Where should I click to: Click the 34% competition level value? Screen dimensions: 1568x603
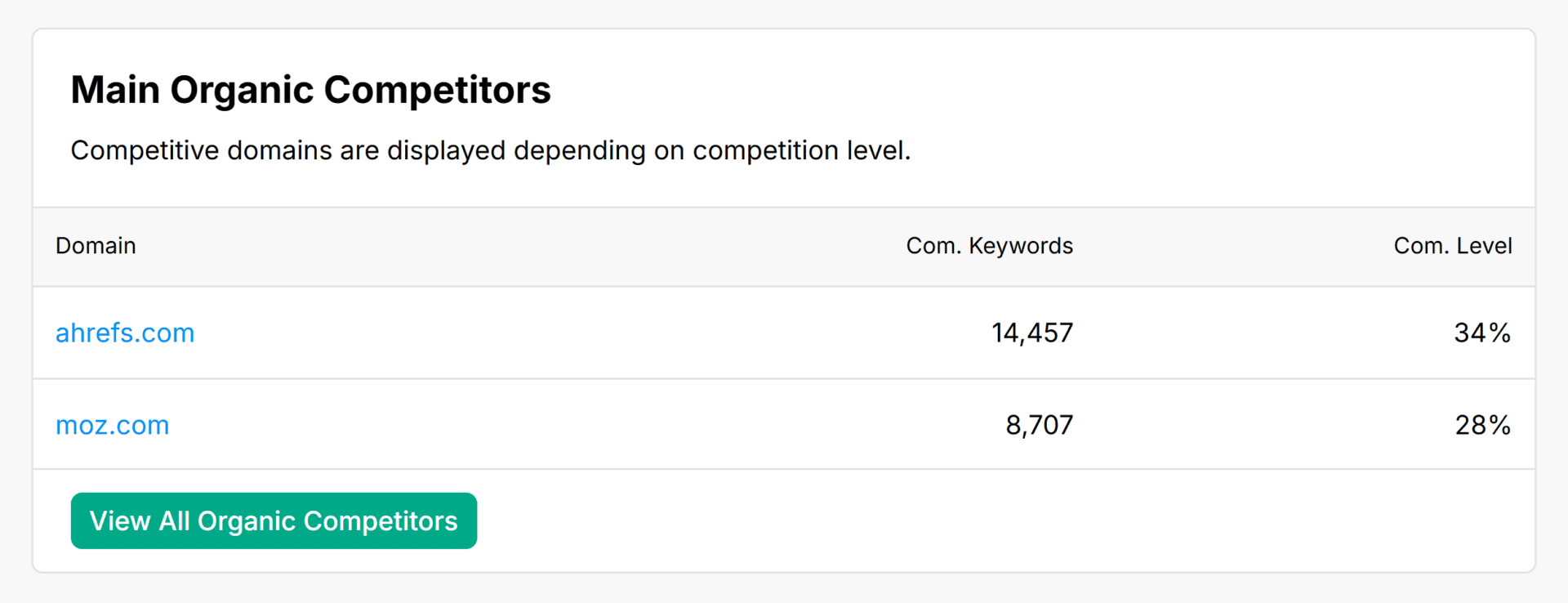pyautogui.click(x=1482, y=333)
